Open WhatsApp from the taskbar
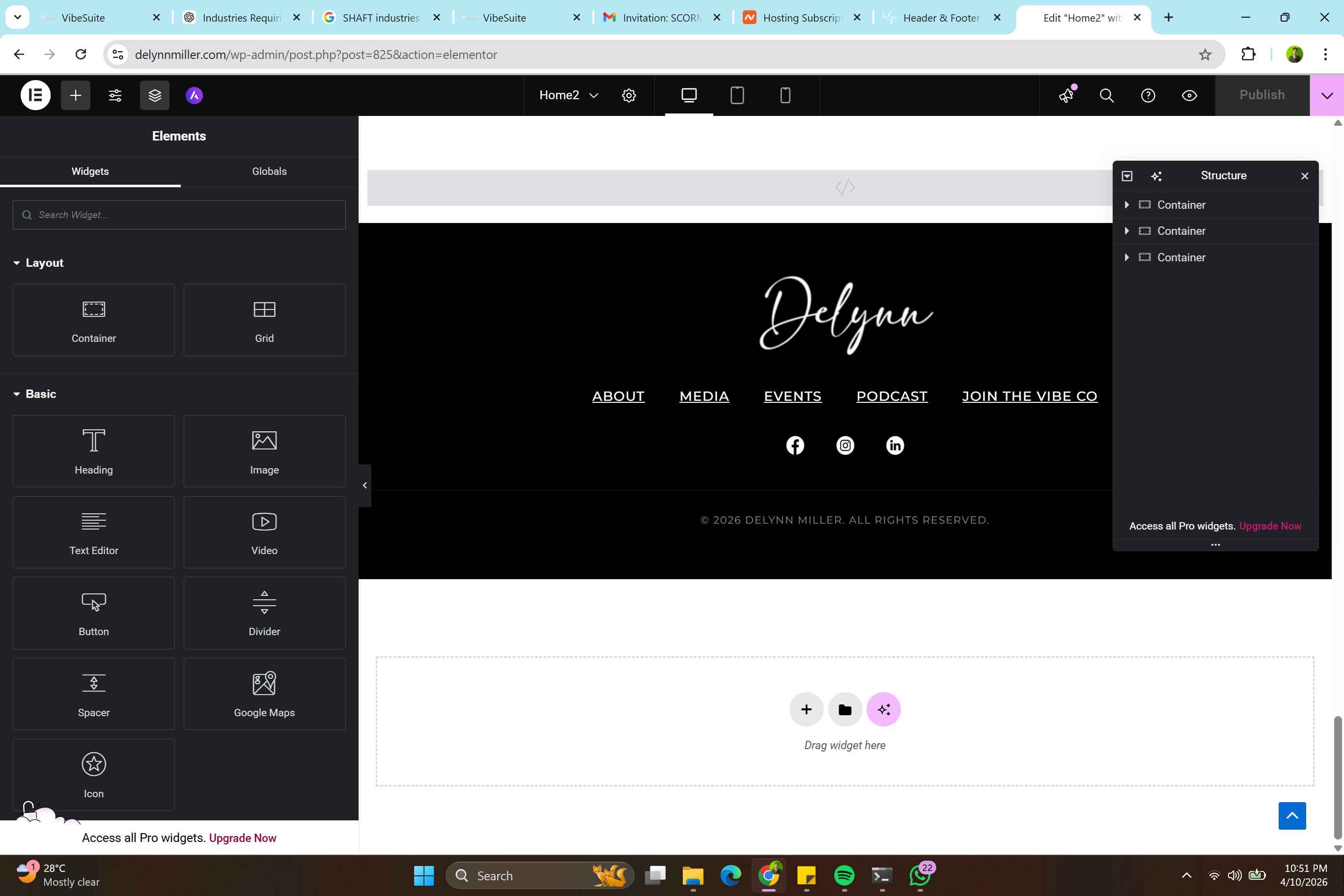Viewport: 1344px width, 896px height. (920, 875)
